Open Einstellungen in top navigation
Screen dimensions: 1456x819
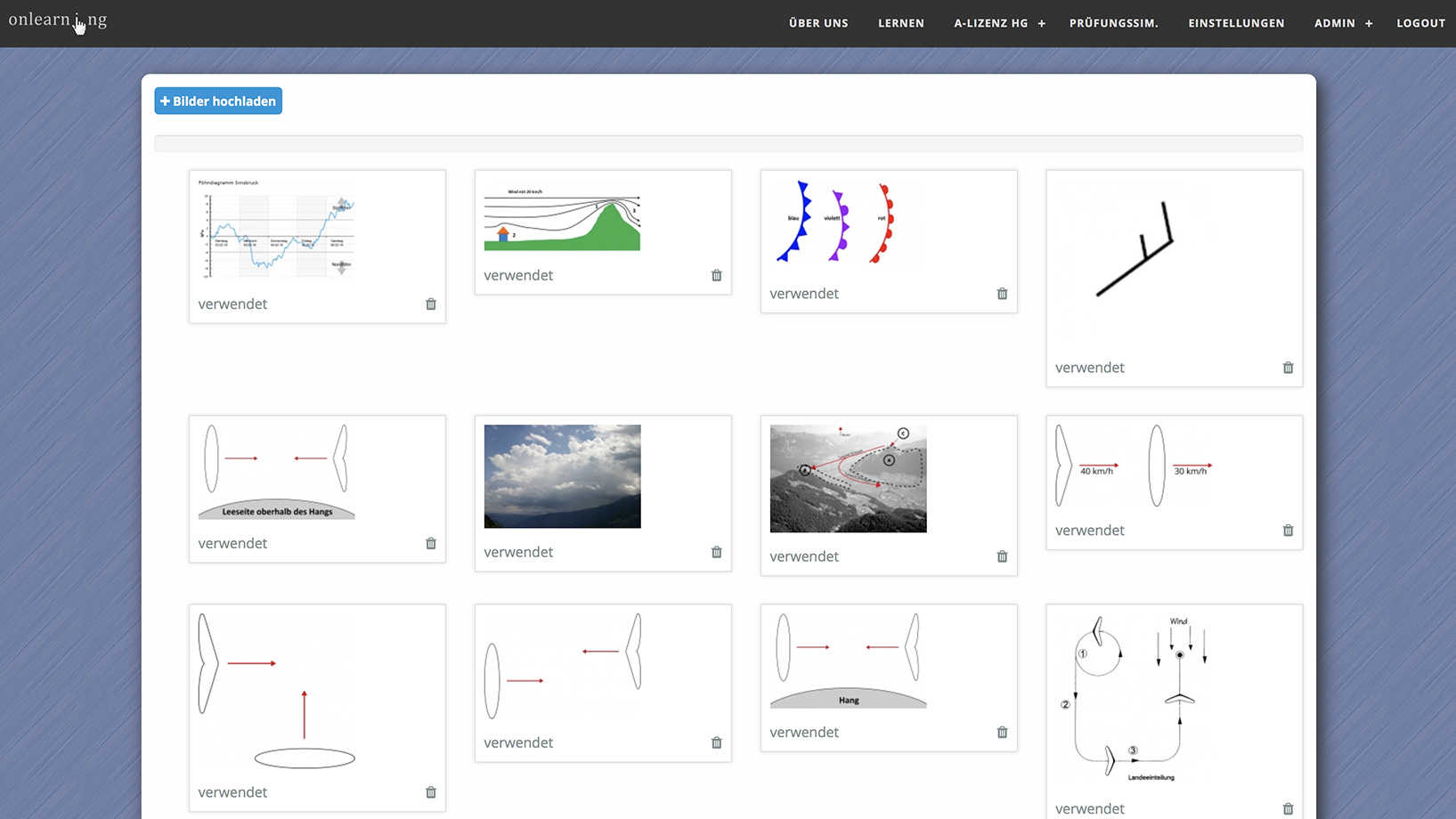[1235, 23]
